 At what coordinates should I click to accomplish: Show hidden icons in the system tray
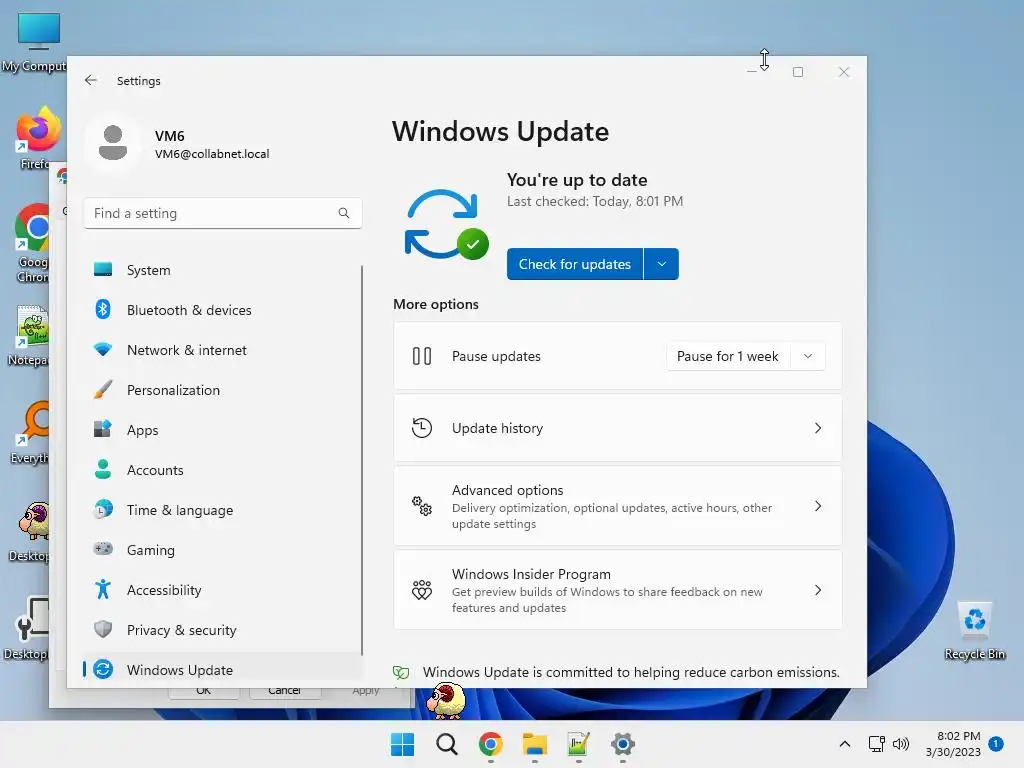pos(844,744)
